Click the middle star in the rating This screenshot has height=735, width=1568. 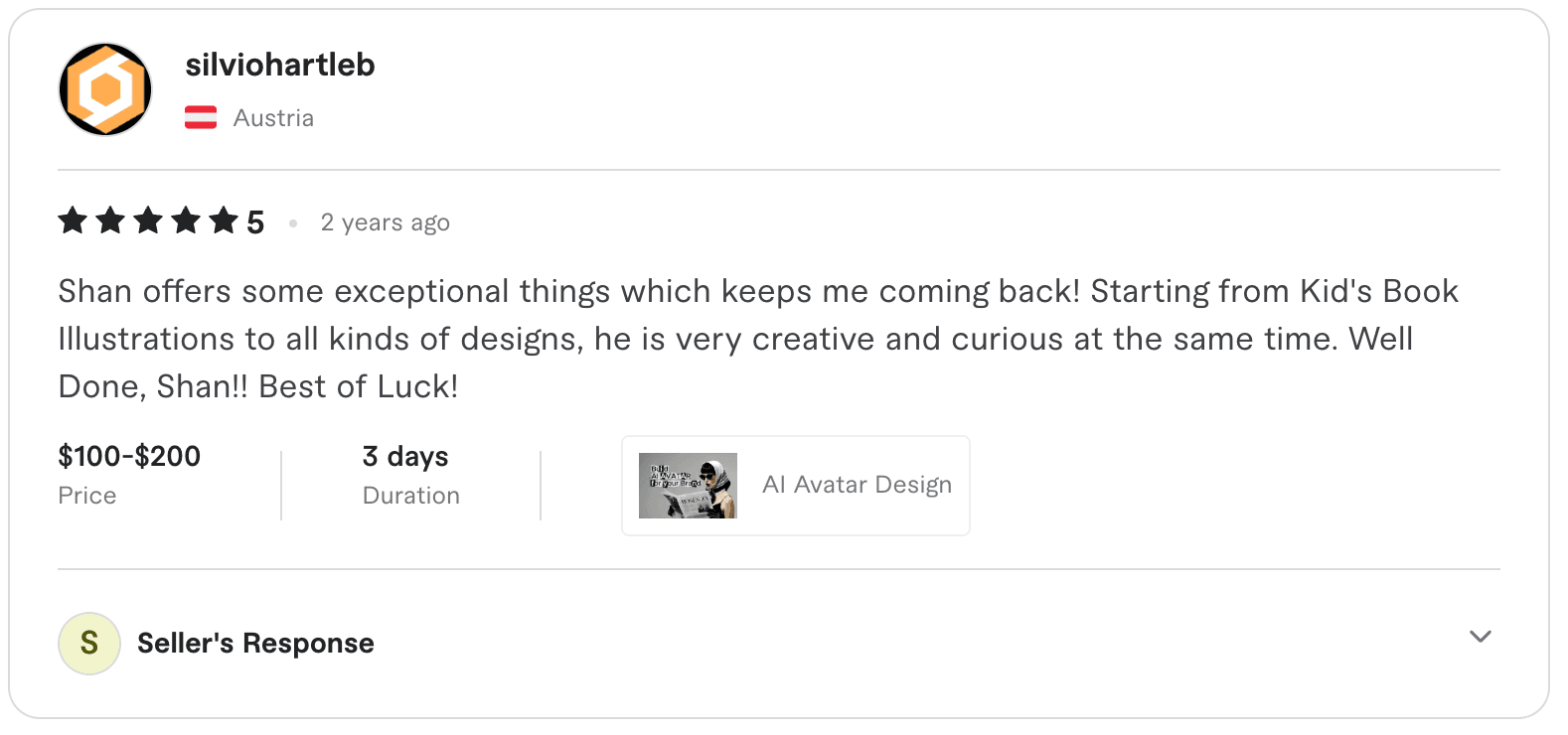coord(149,220)
